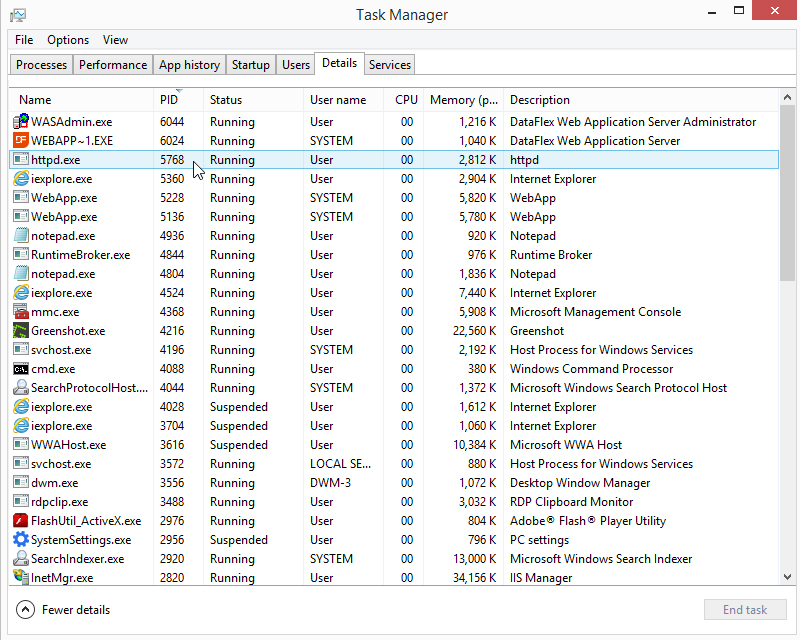
Task: Click the Task Manager title bar icon
Action: [x=18, y=15]
